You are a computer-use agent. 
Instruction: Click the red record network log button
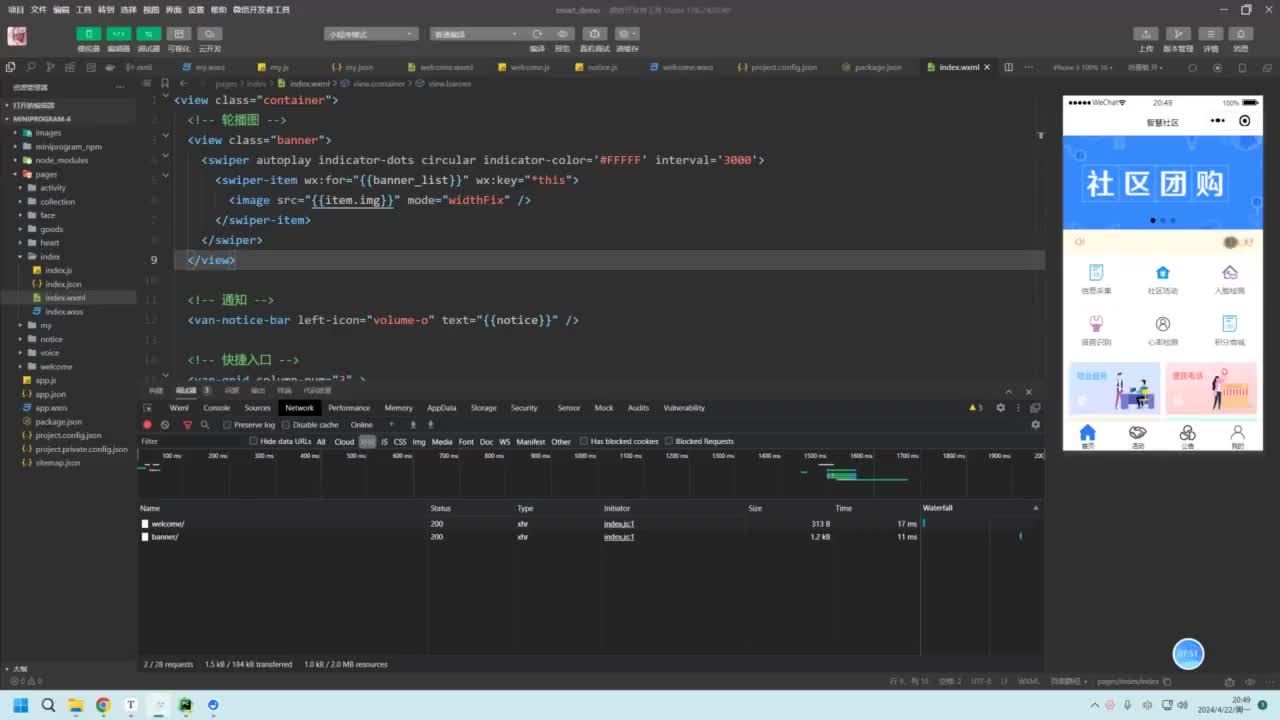[x=147, y=425]
